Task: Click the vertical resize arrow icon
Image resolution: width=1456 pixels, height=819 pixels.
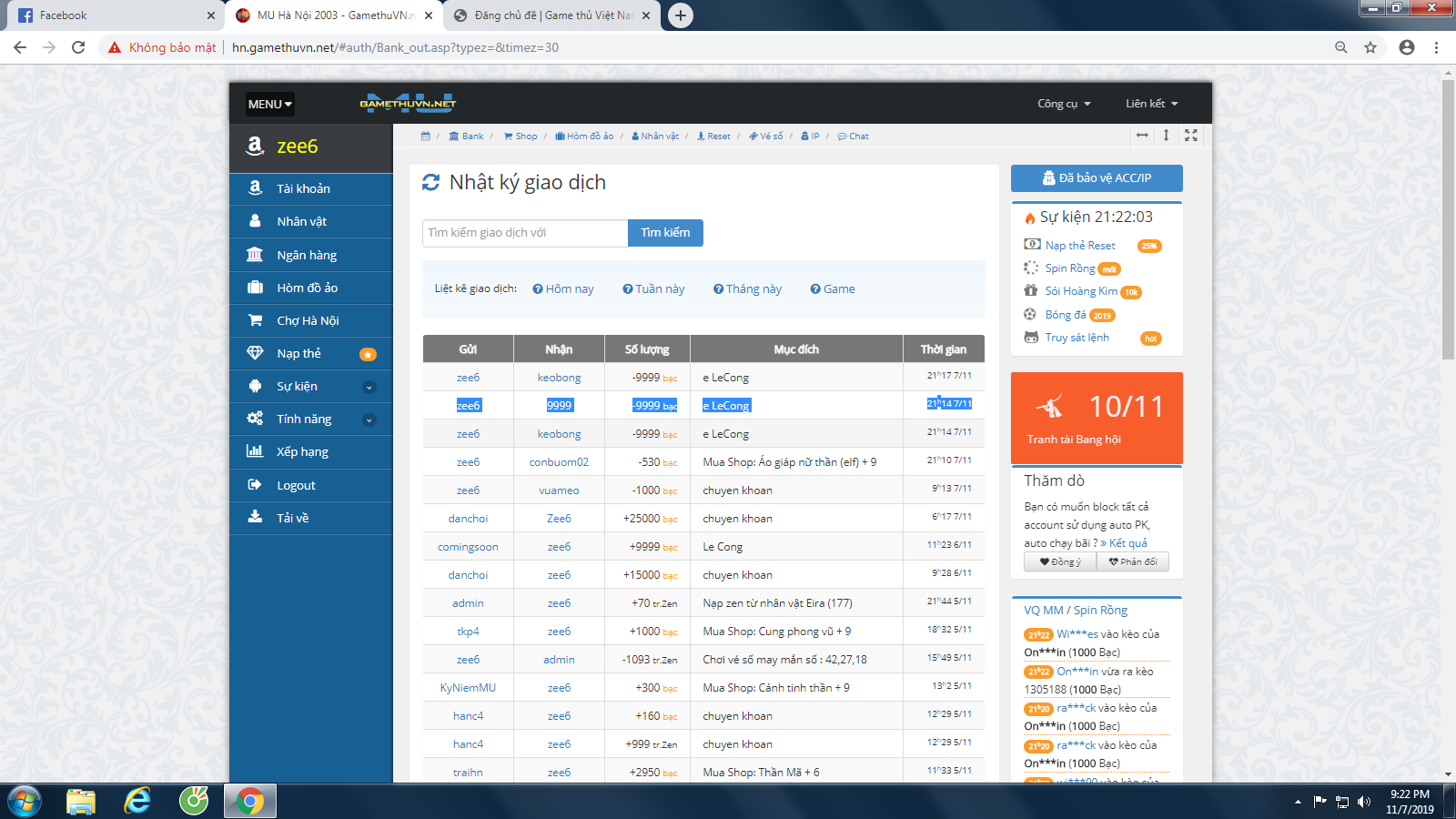Action: pyautogui.click(x=1166, y=136)
